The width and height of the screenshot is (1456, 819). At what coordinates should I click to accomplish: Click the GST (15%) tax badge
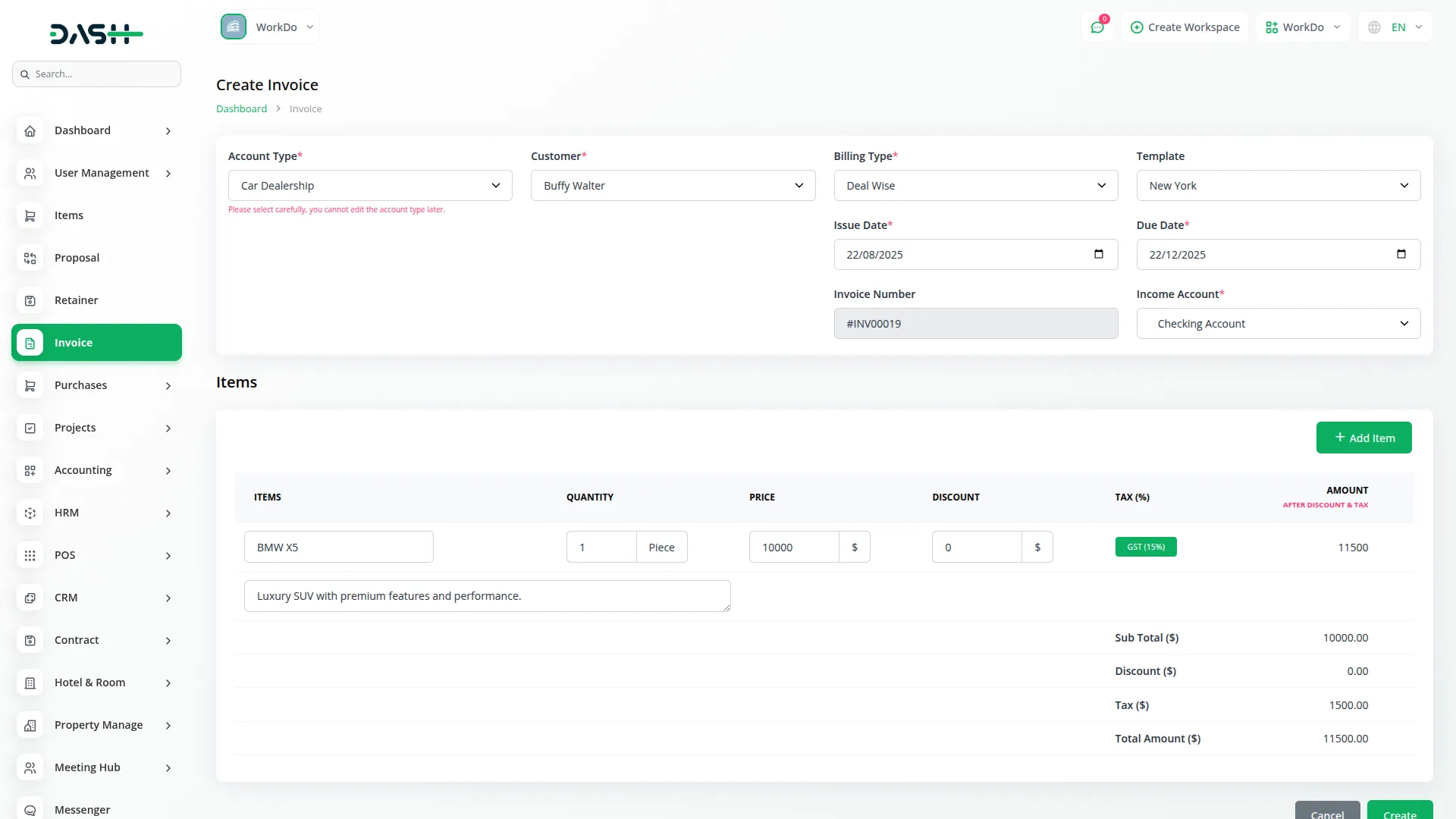click(x=1145, y=547)
